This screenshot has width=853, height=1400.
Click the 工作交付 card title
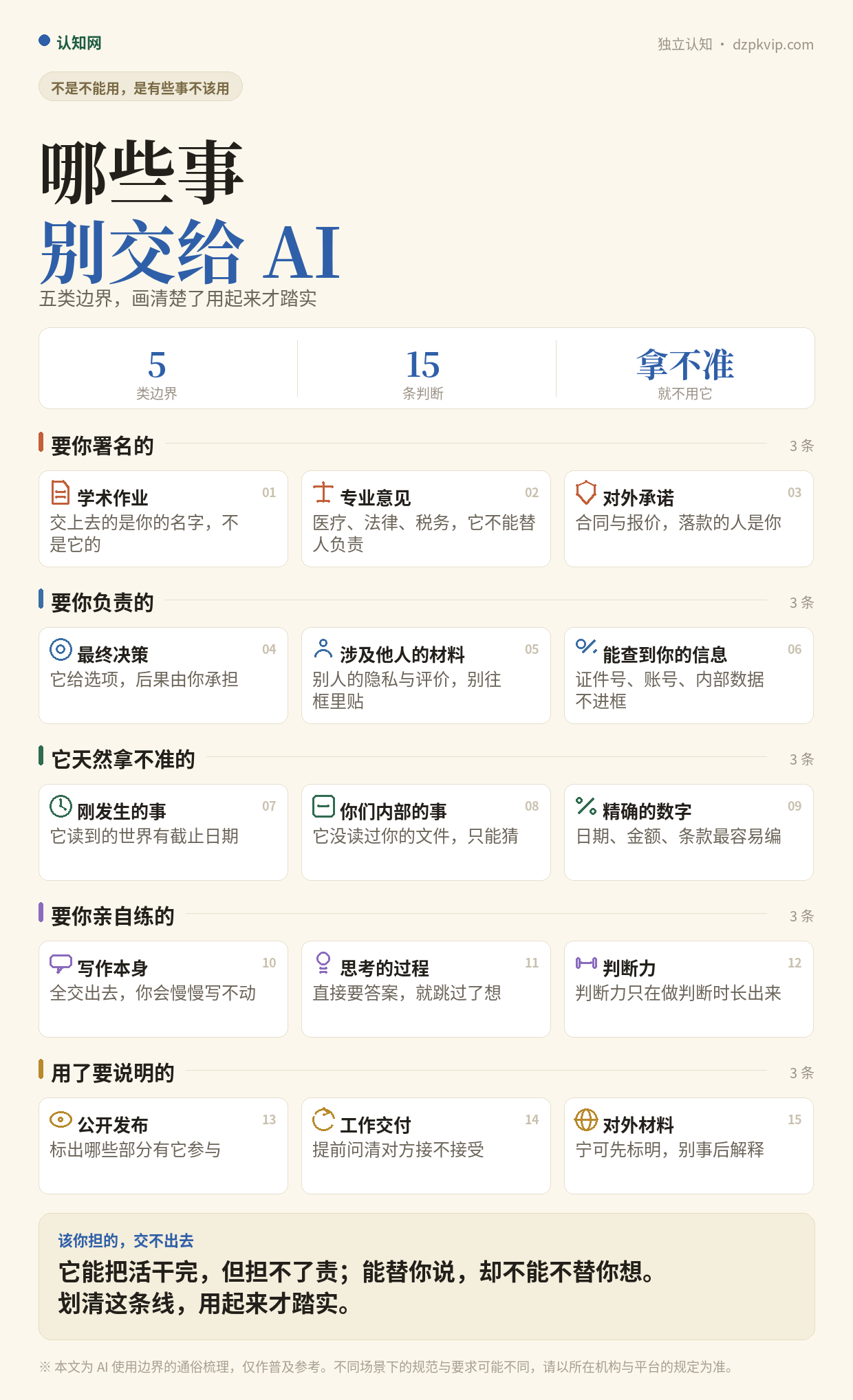(376, 1125)
